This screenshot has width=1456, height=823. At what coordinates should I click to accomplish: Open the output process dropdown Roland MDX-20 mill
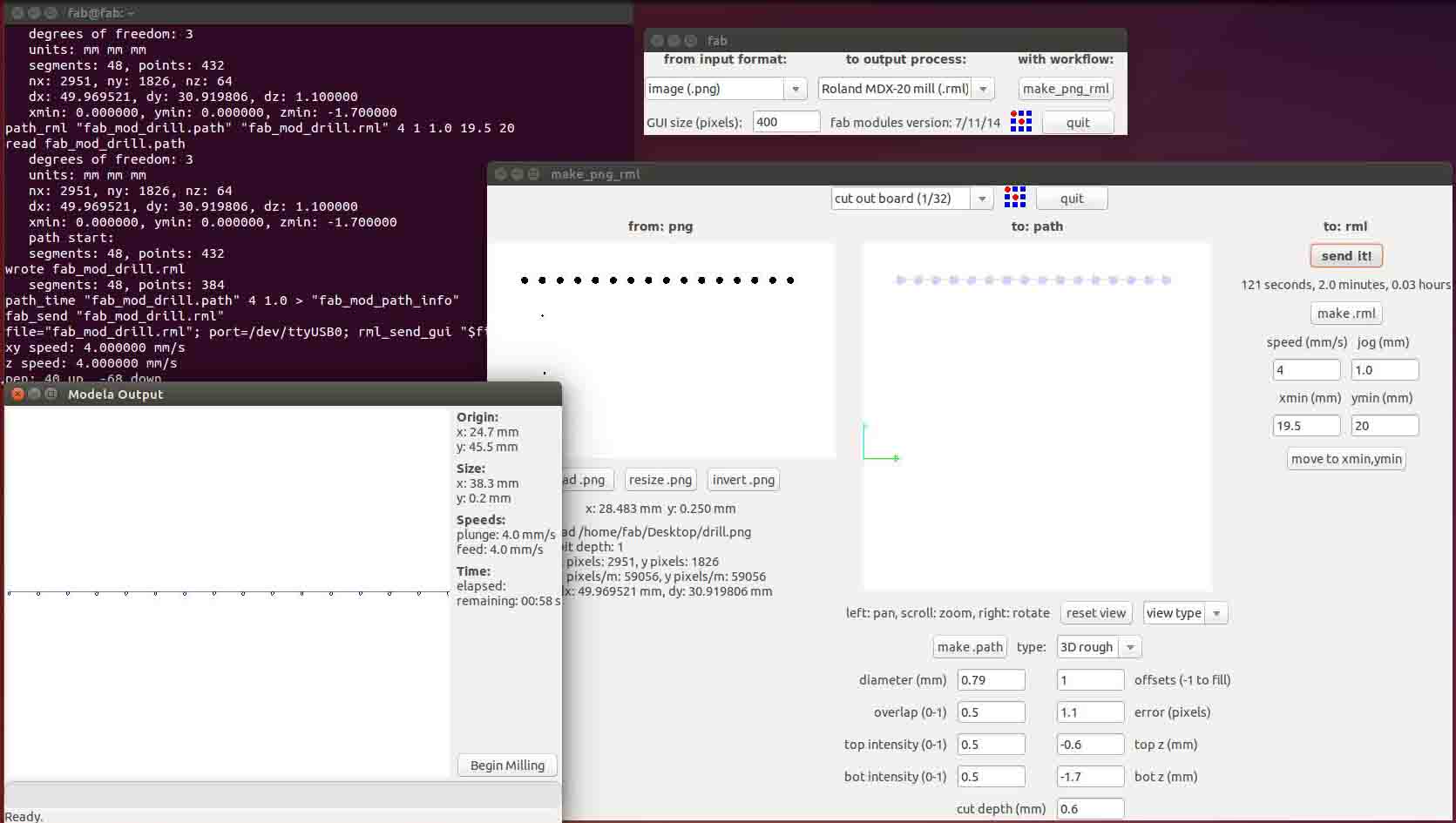(906, 89)
